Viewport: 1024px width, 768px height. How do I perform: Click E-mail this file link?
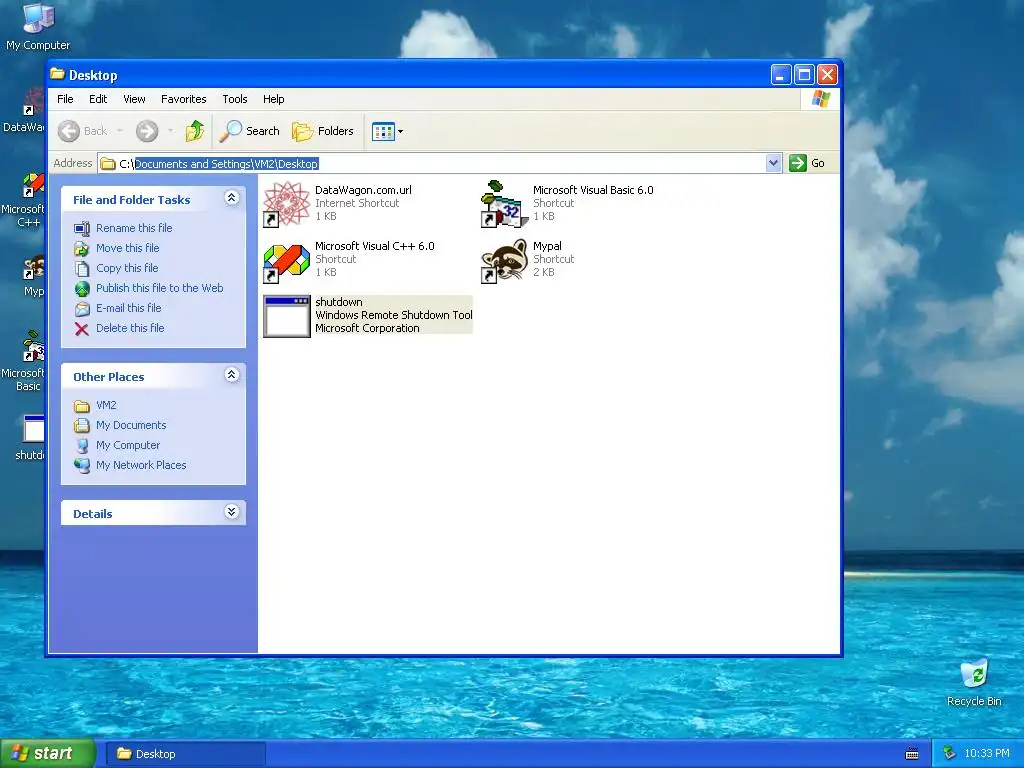(x=128, y=308)
